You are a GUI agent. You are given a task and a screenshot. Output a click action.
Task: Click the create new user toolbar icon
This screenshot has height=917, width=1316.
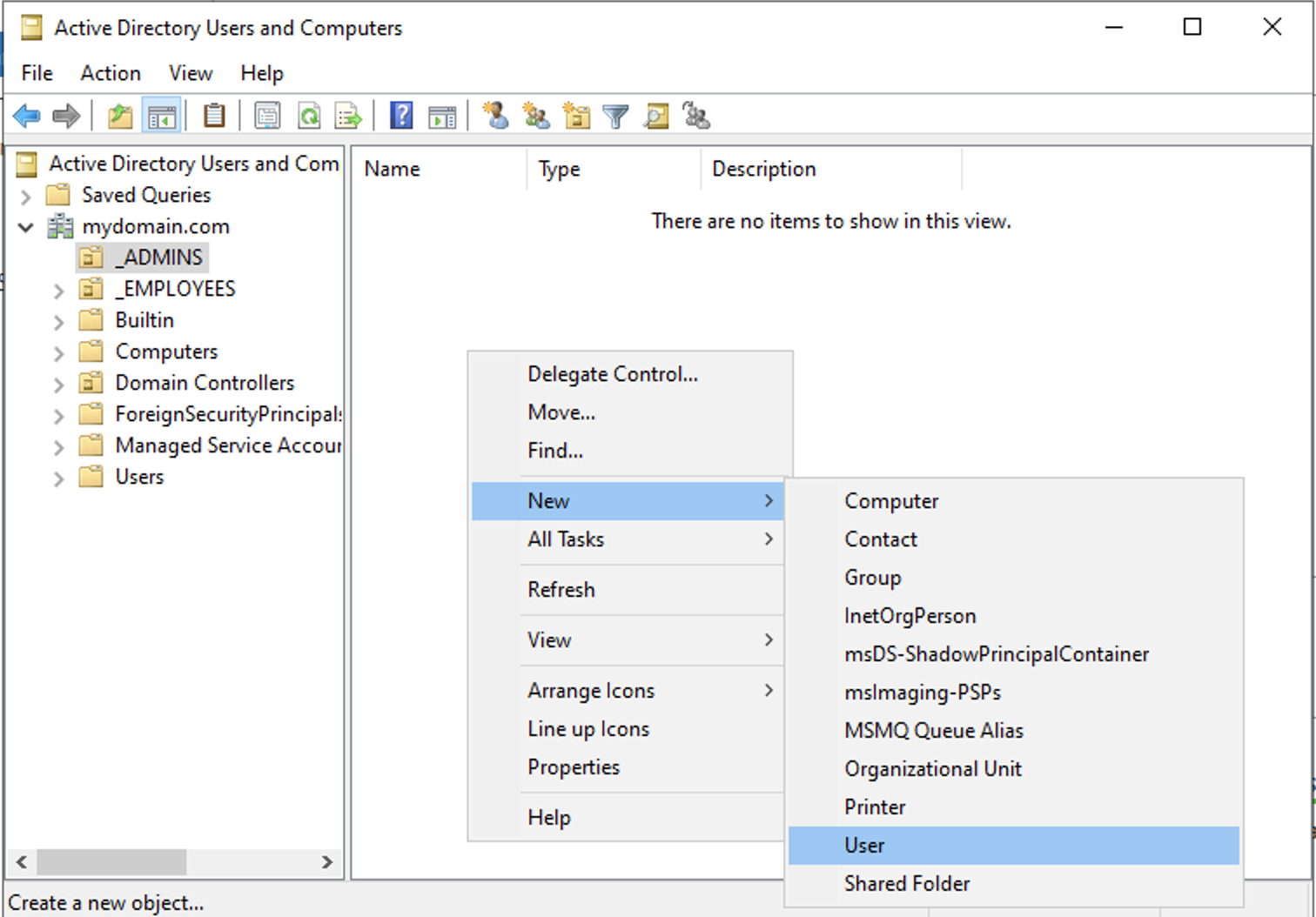point(496,116)
